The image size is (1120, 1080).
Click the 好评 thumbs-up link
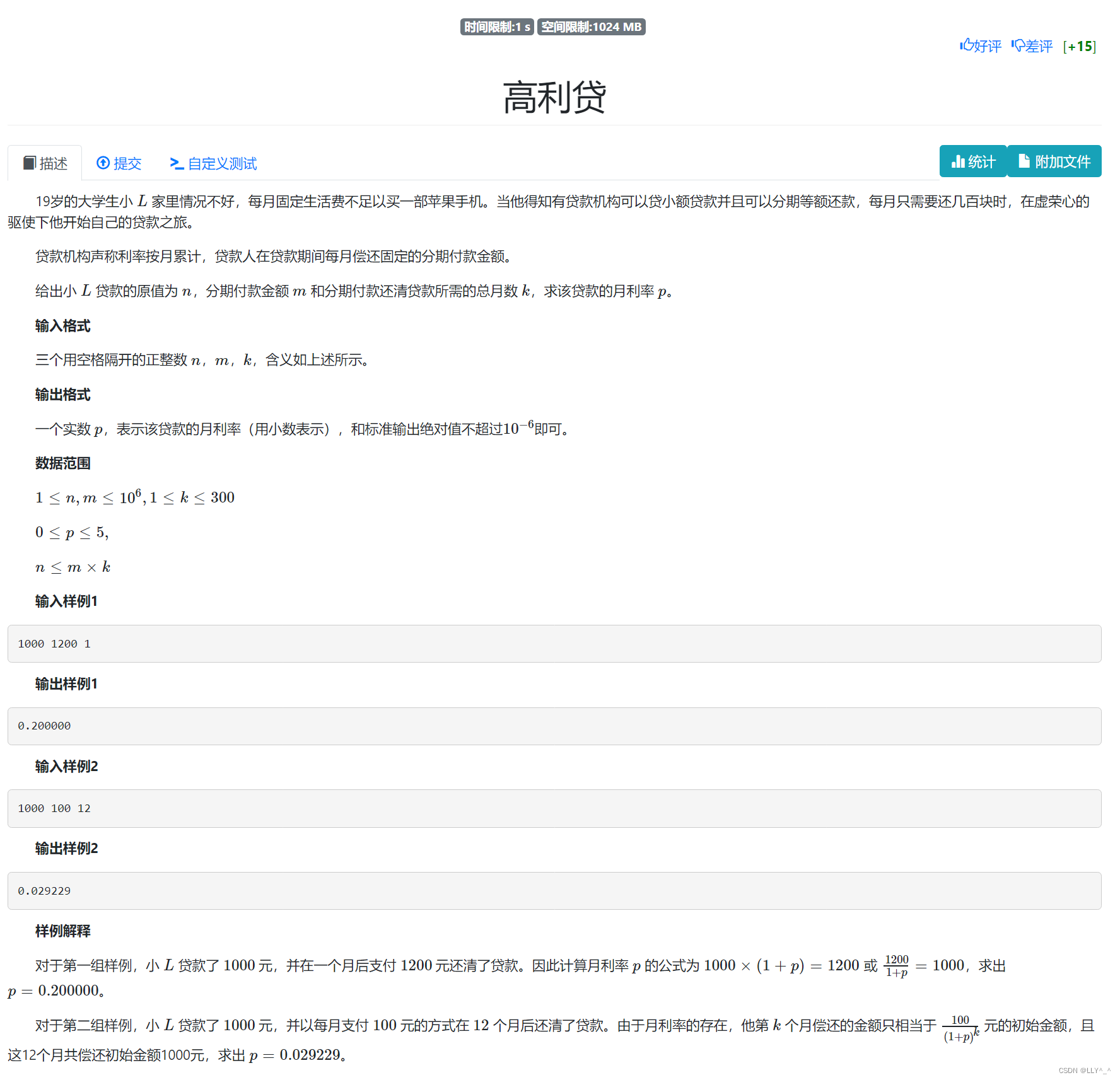(980, 46)
